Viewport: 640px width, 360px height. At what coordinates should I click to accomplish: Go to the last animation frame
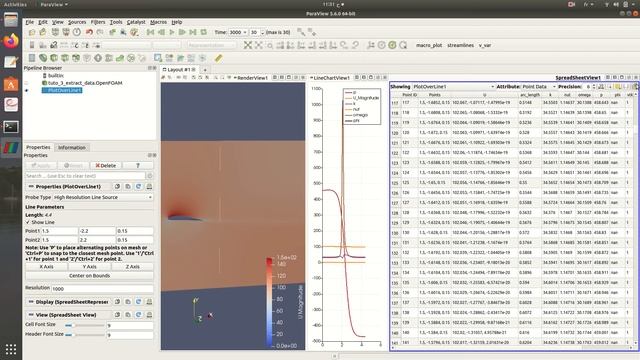pos(193,32)
